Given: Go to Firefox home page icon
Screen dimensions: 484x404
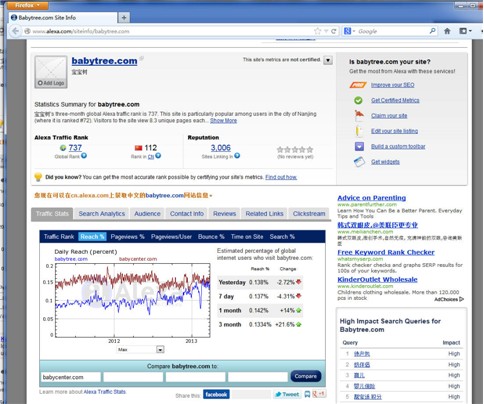Looking at the screenshot, I should tap(447, 31).
